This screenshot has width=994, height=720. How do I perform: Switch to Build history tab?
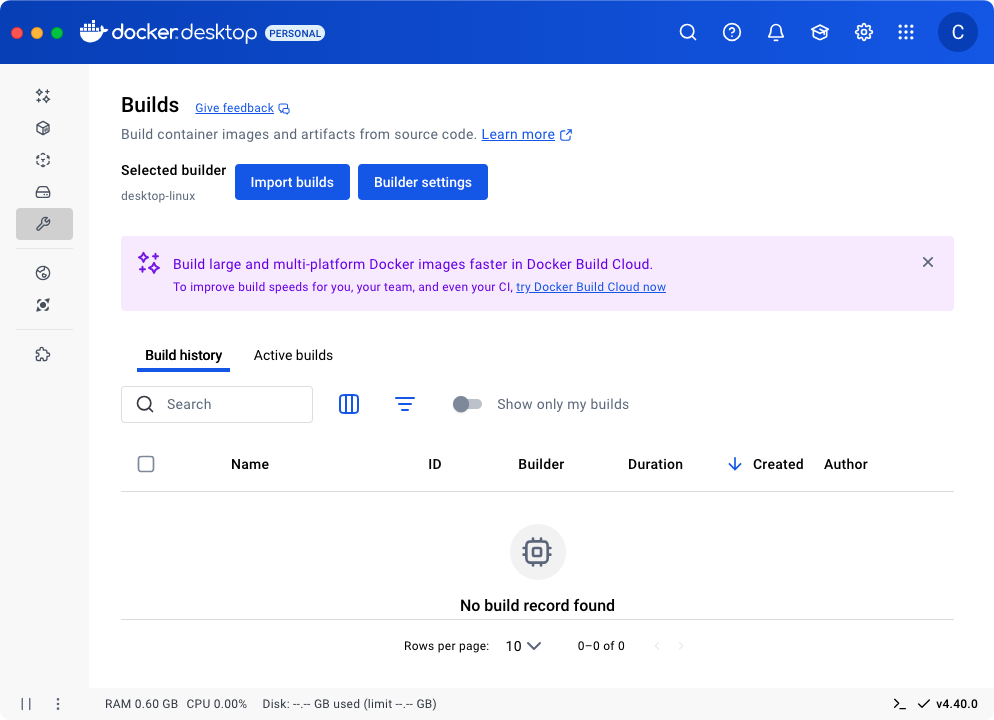pyautogui.click(x=183, y=356)
